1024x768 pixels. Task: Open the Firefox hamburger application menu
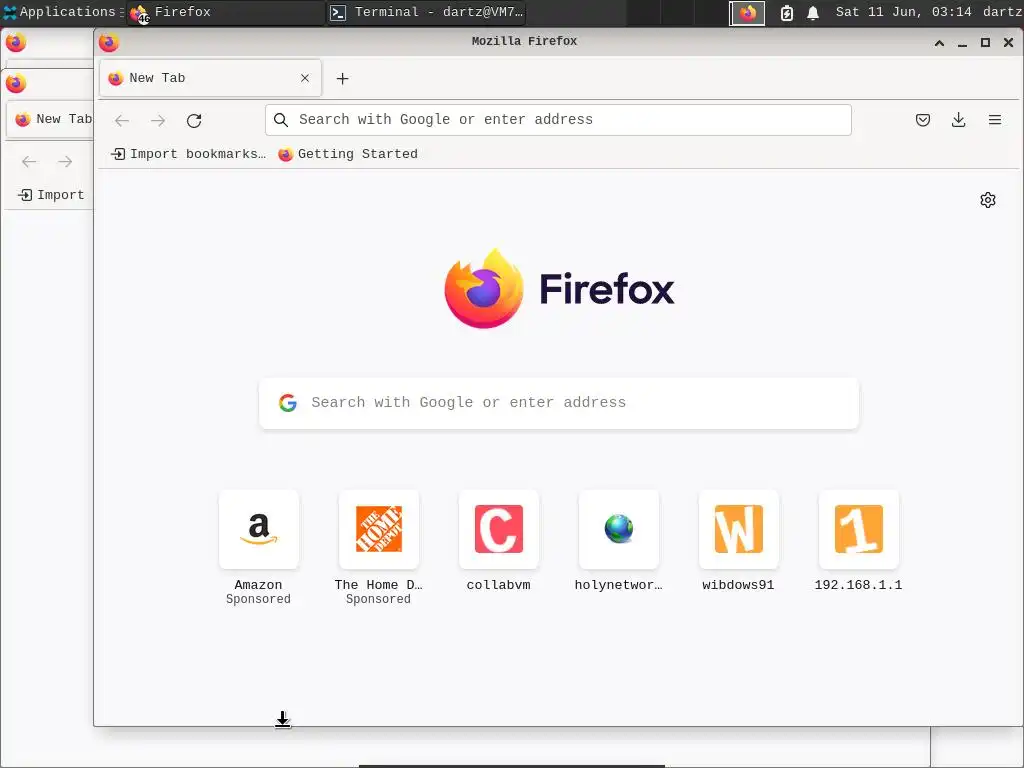[x=995, y=120]
